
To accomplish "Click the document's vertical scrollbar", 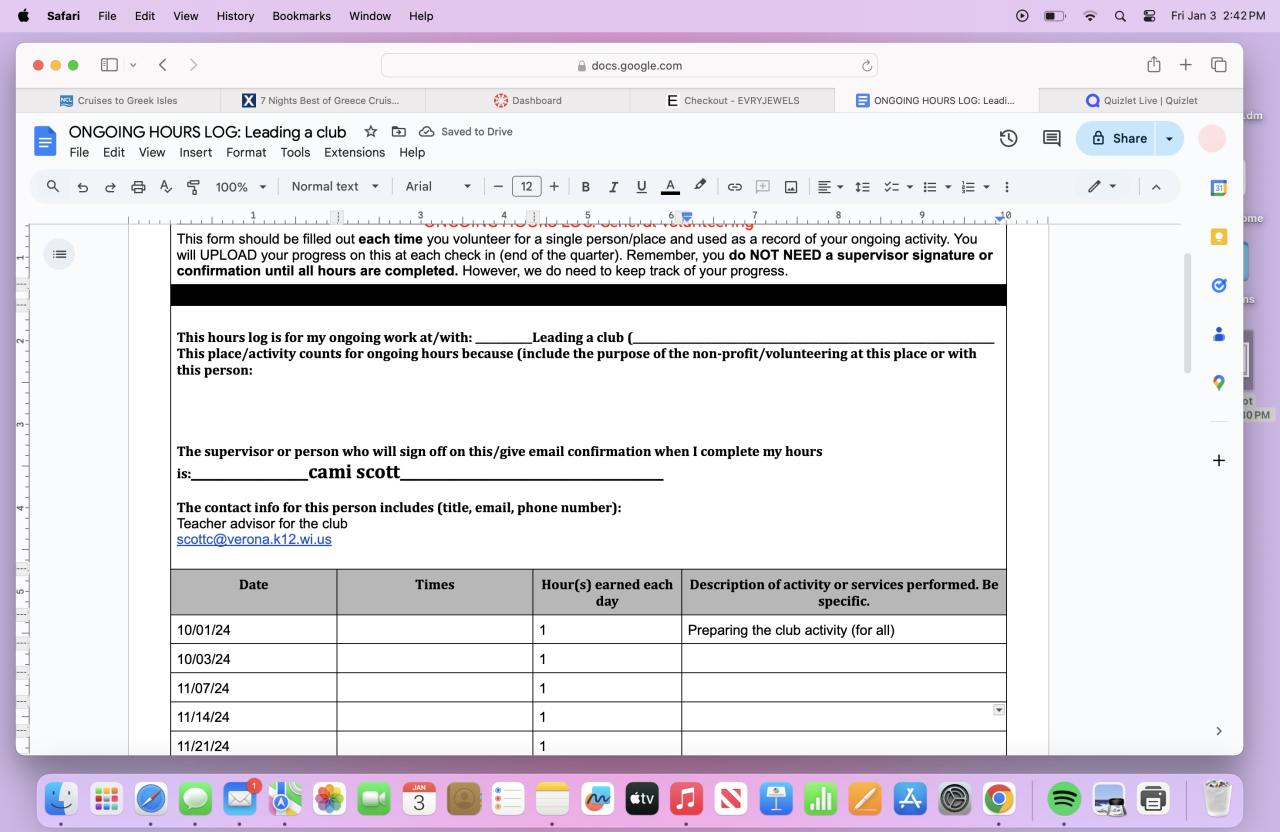I will (x=1187, y=313).
